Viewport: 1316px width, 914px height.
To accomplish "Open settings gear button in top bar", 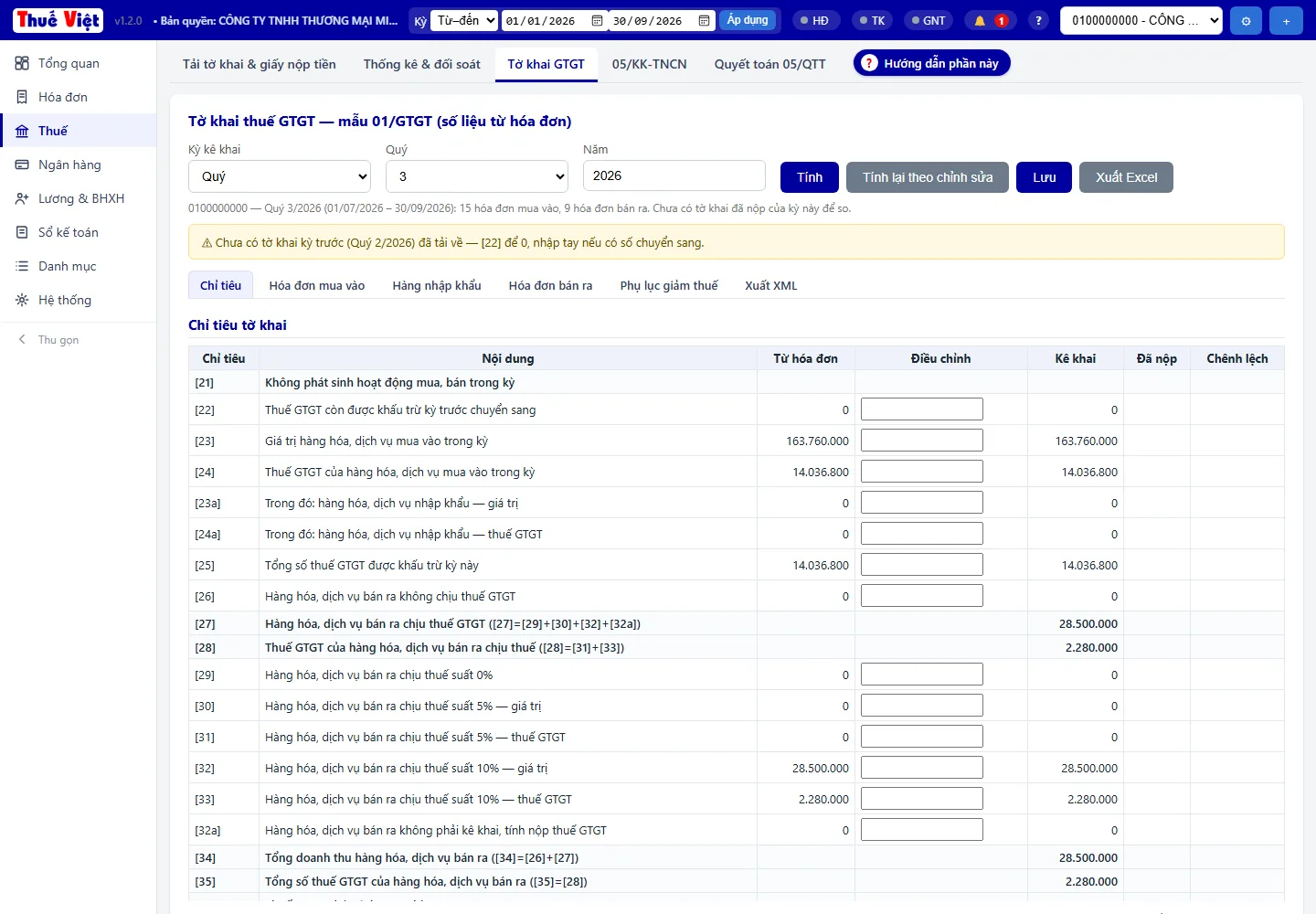I will click(1246, 20).
